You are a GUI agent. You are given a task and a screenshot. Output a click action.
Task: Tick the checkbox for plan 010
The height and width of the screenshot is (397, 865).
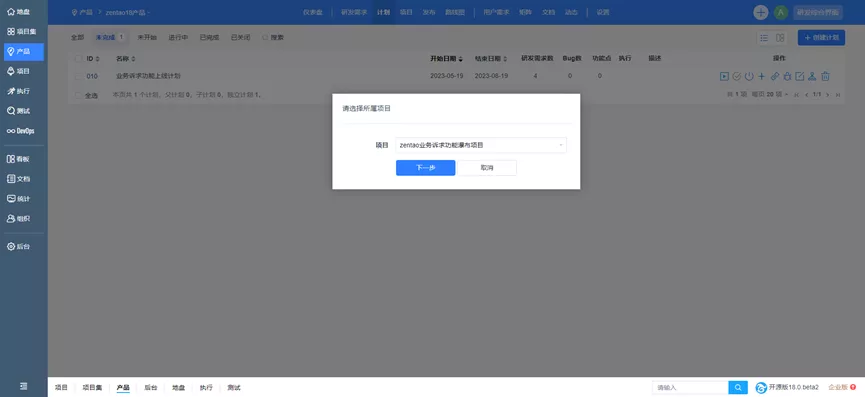point(78,76)
